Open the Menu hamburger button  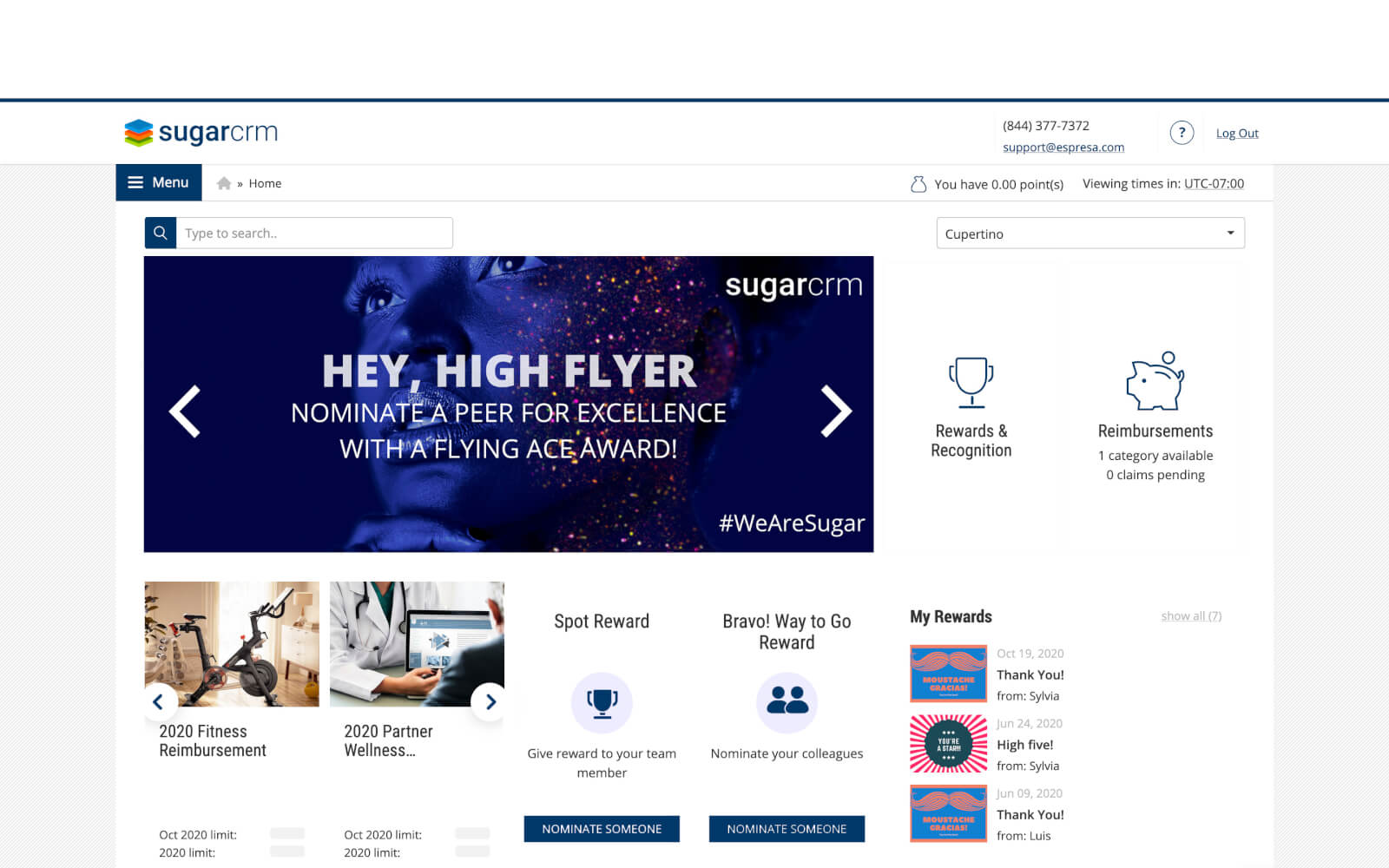(158, 182)
